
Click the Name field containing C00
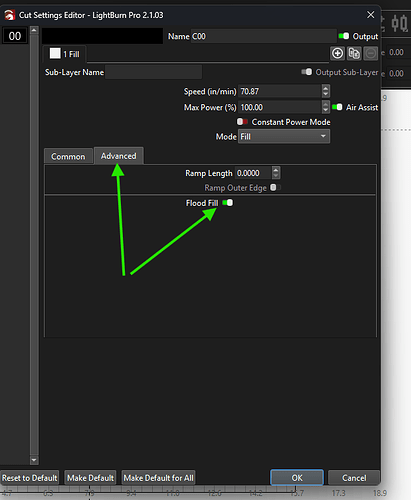point(263,36)
